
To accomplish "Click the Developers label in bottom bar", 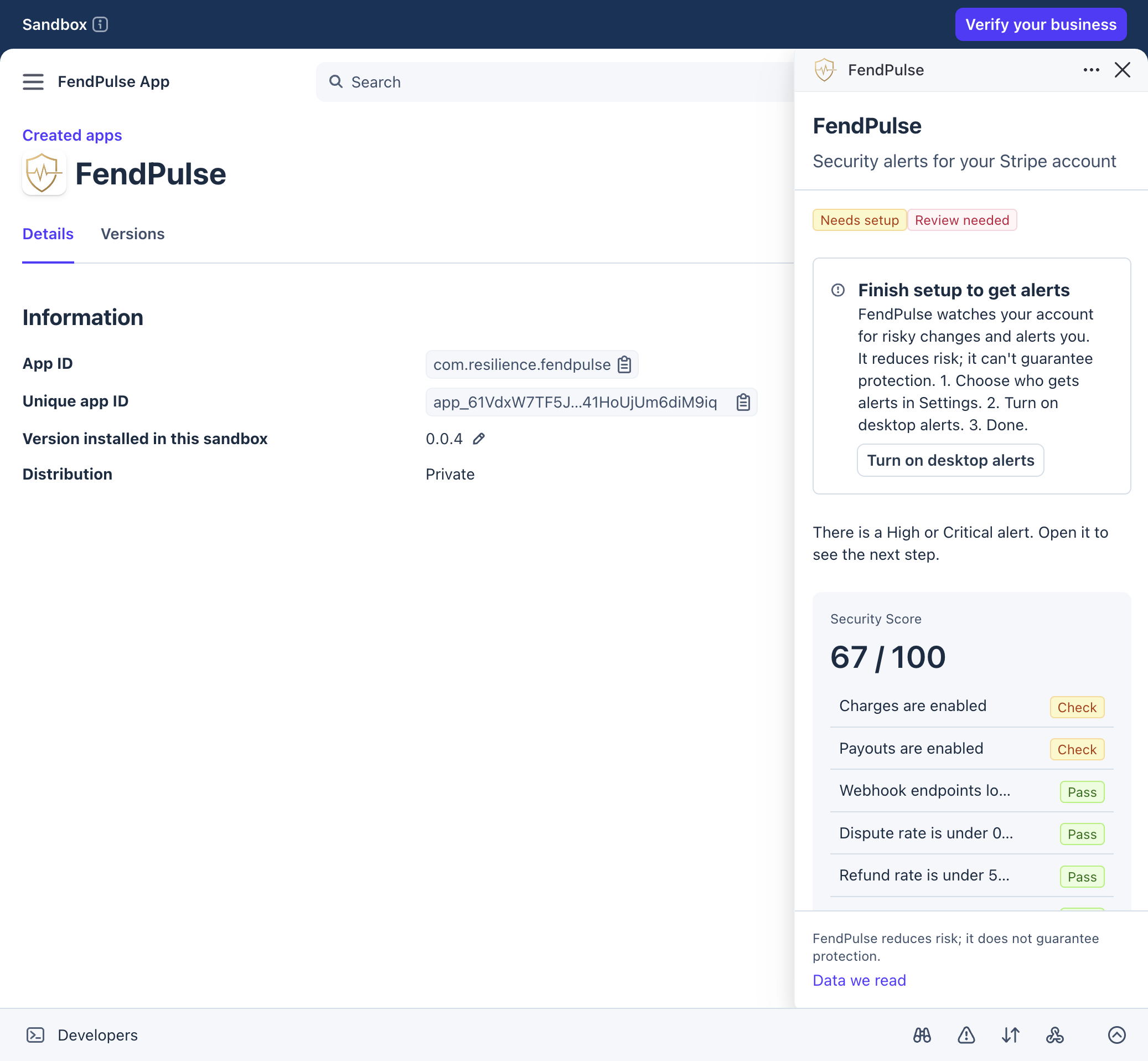I will pyautogui.click(x=97, y=1034).
